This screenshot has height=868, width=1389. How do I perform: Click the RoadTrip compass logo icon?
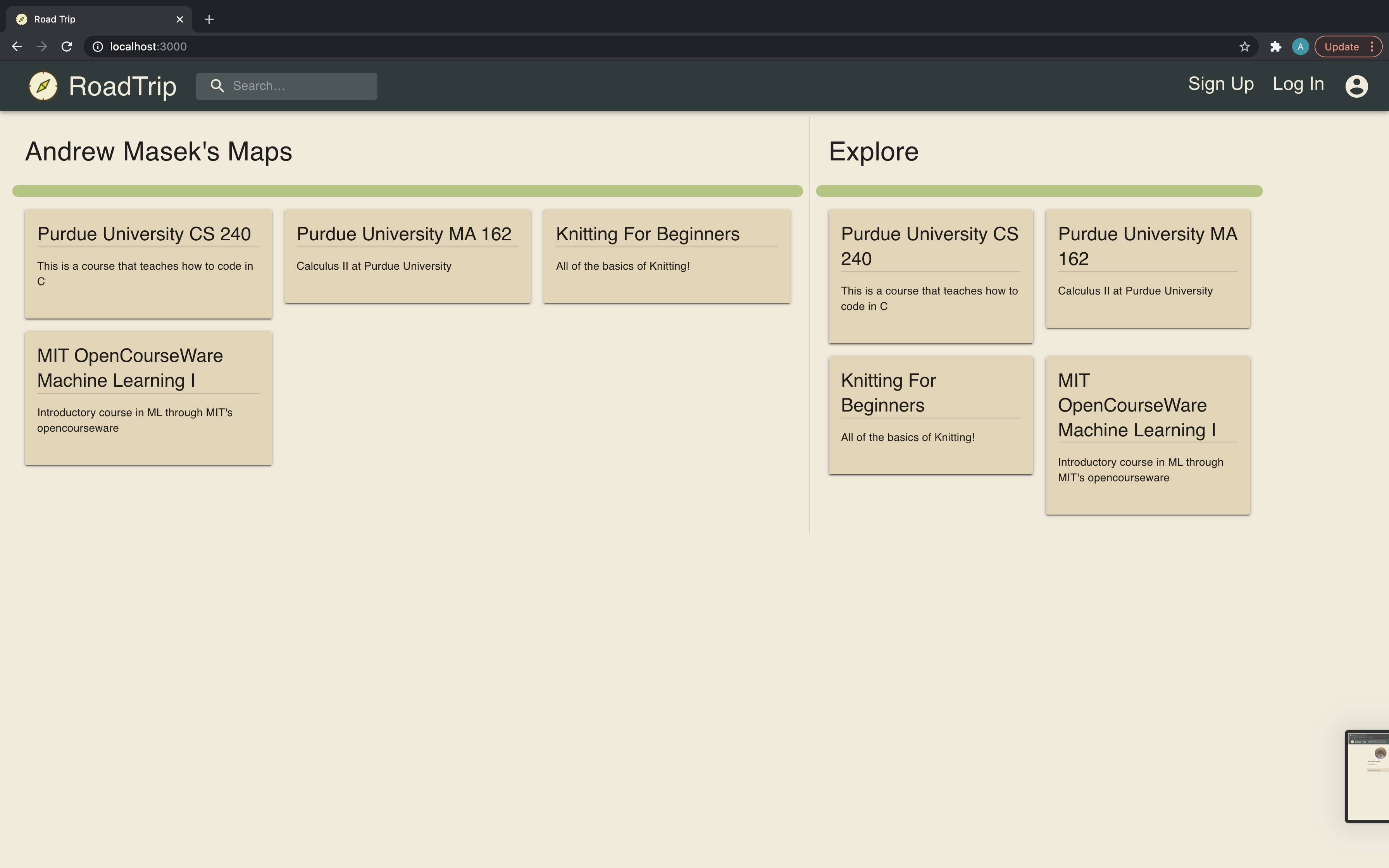click(x=43, y=86)
